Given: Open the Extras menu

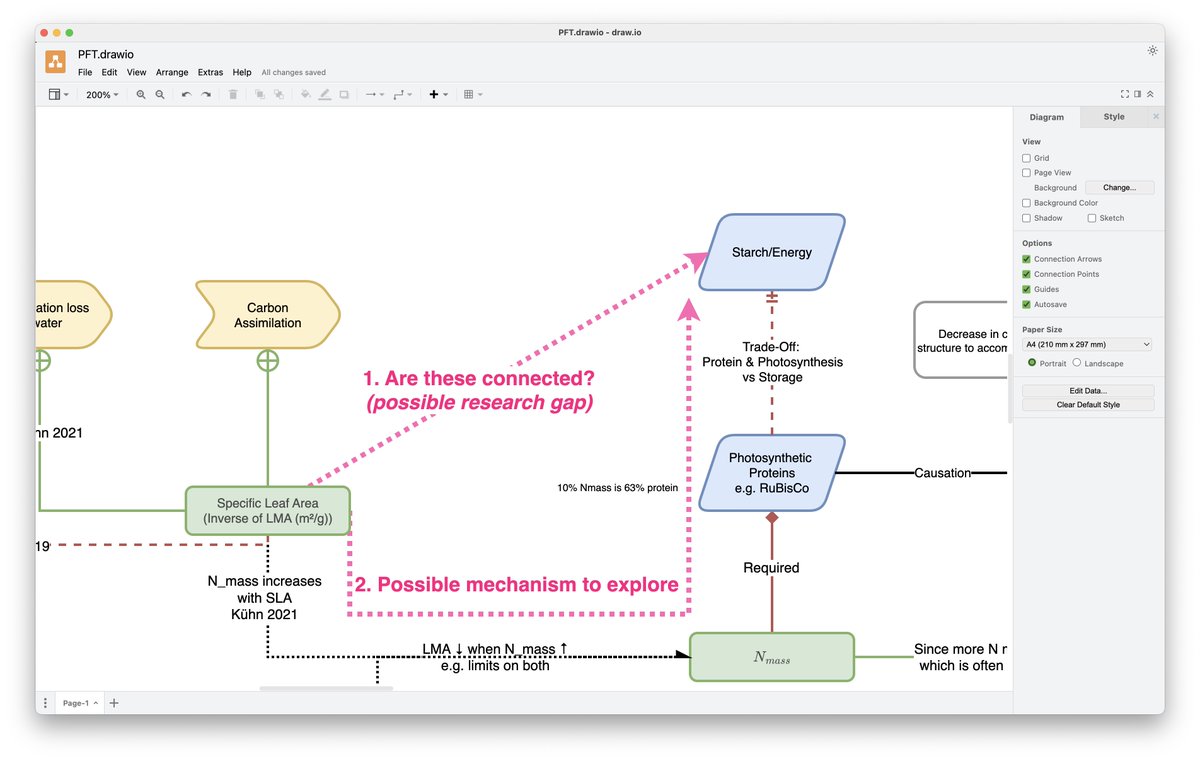Looking at the screenshot, I should 210,72.
